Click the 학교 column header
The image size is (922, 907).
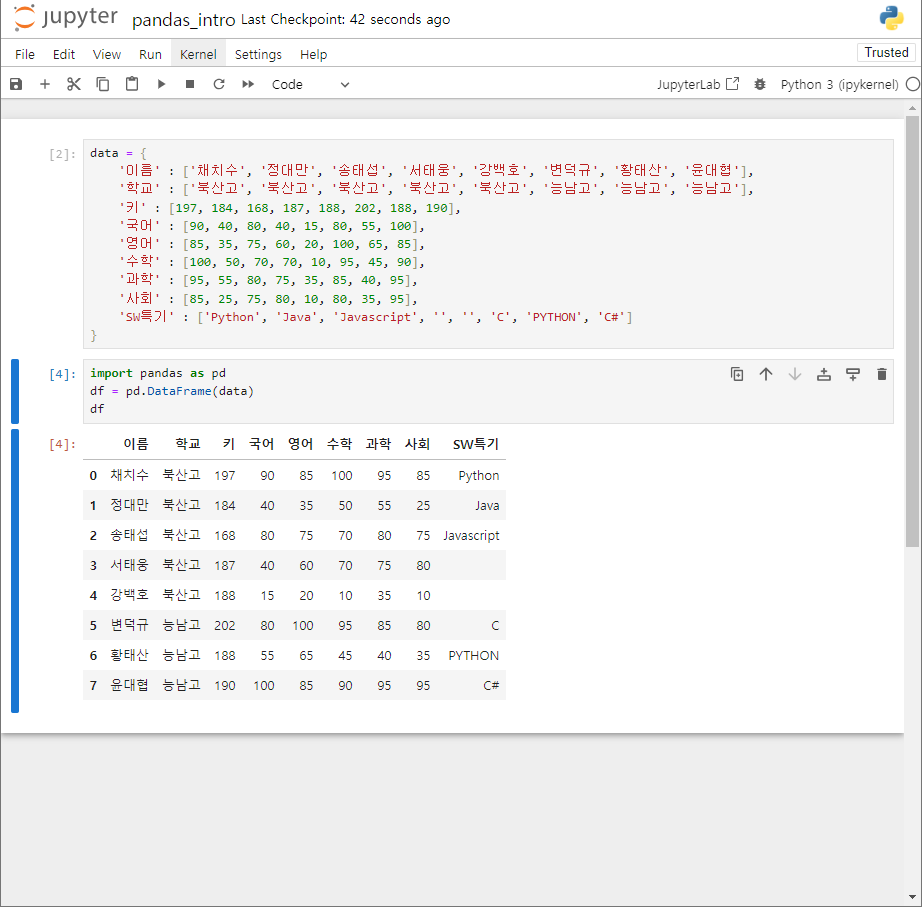pyautogui.click(x=188, y=444)
